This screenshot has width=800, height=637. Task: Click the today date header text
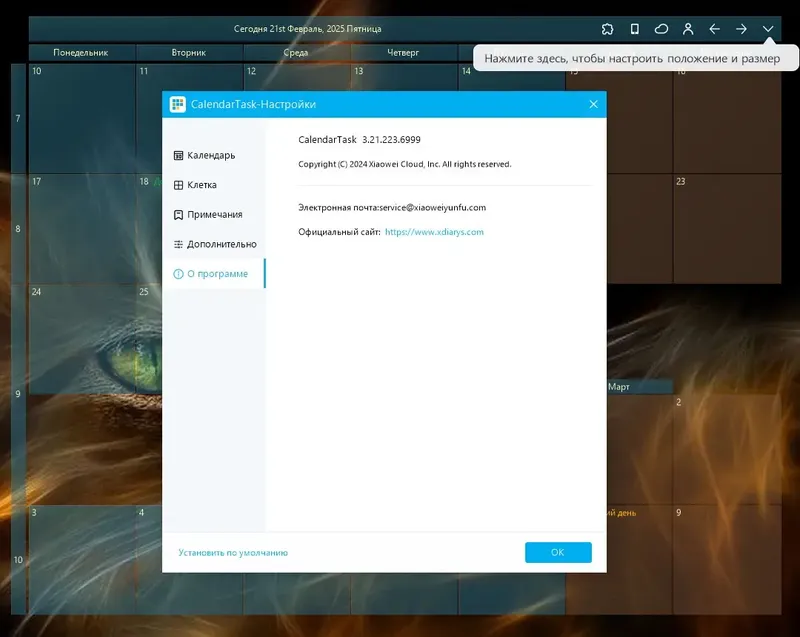(x=308, y=29)
